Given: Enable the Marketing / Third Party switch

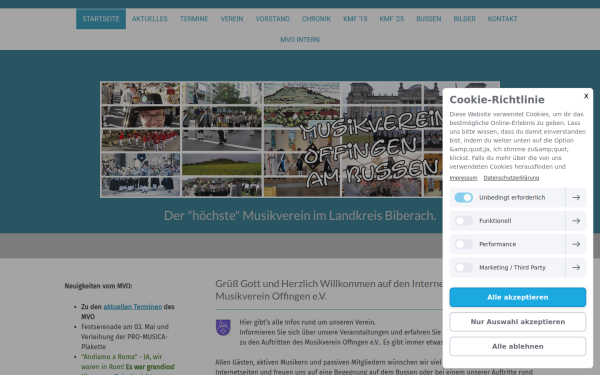Looking at the screenshot, I should point(463,267).
